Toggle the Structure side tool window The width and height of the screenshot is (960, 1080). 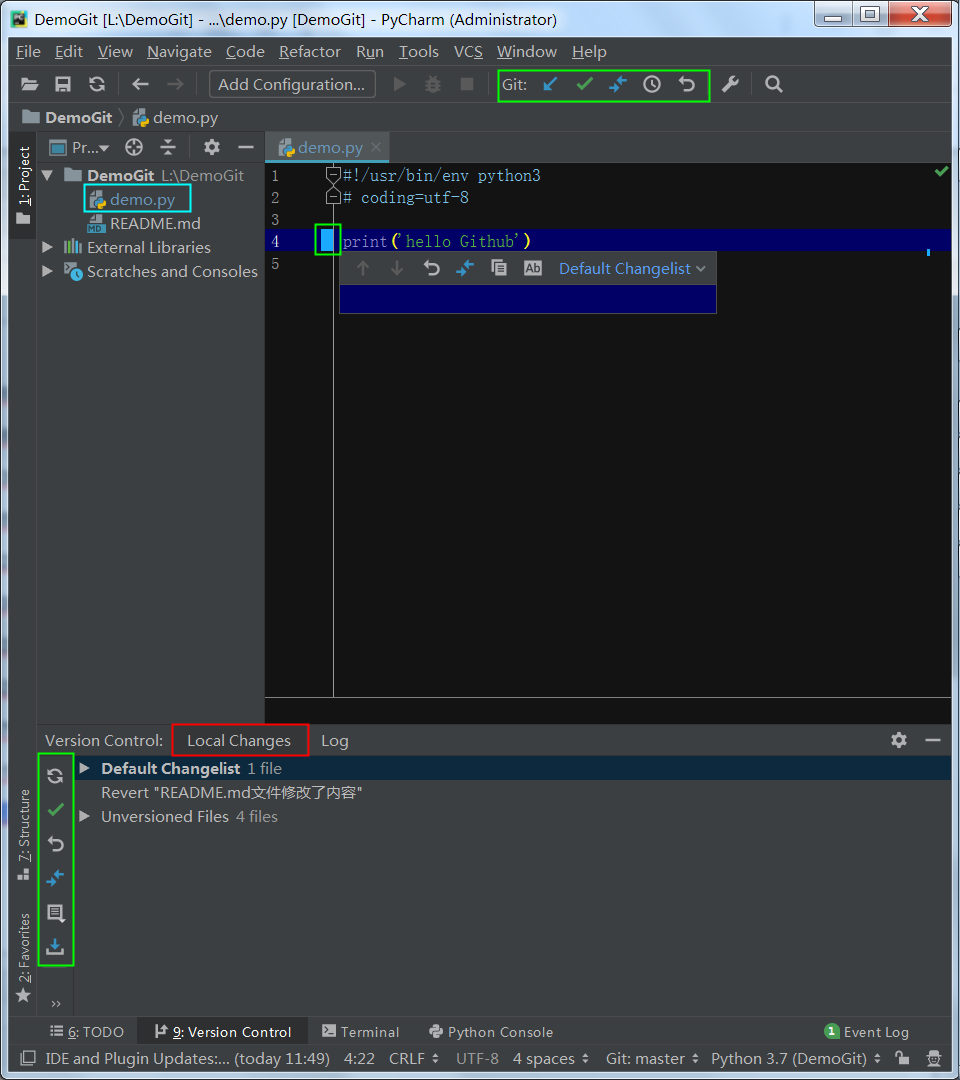(24, 835)
